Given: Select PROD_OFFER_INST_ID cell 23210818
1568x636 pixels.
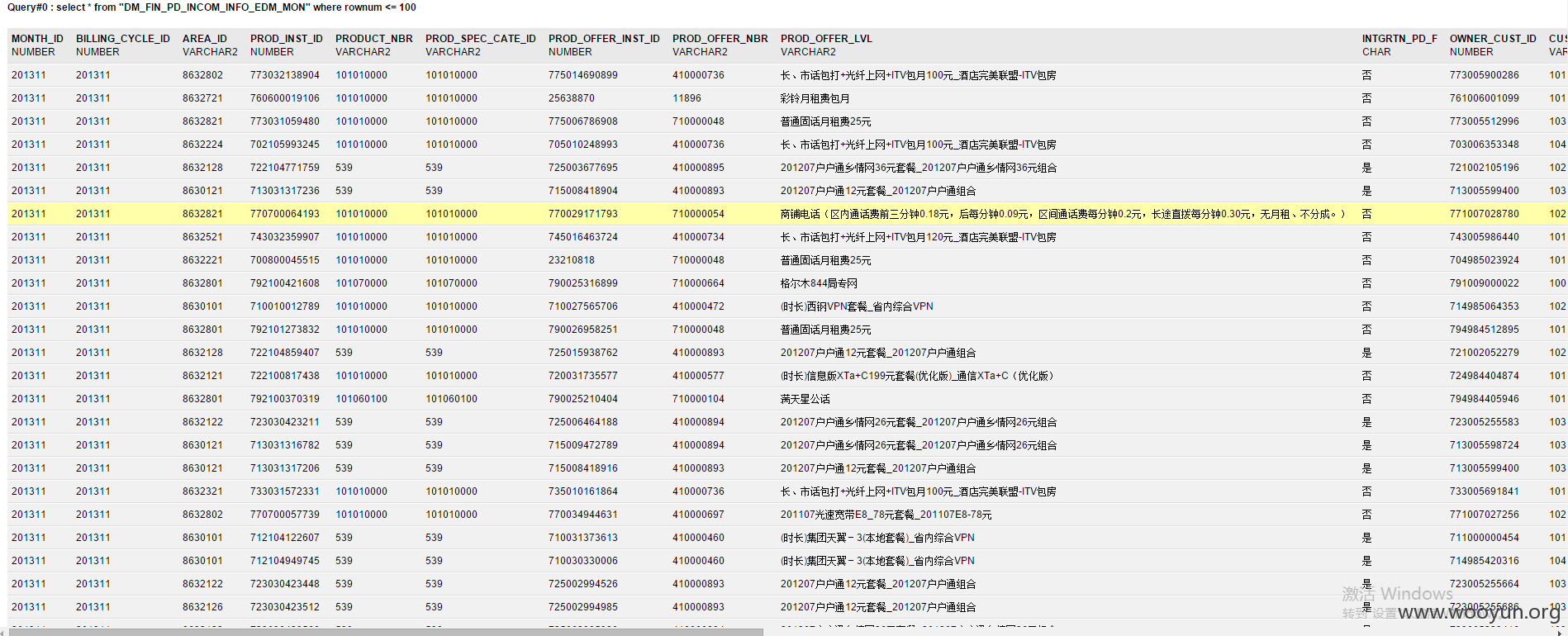Looking at the screenshot, I should (x=572, y=260).
